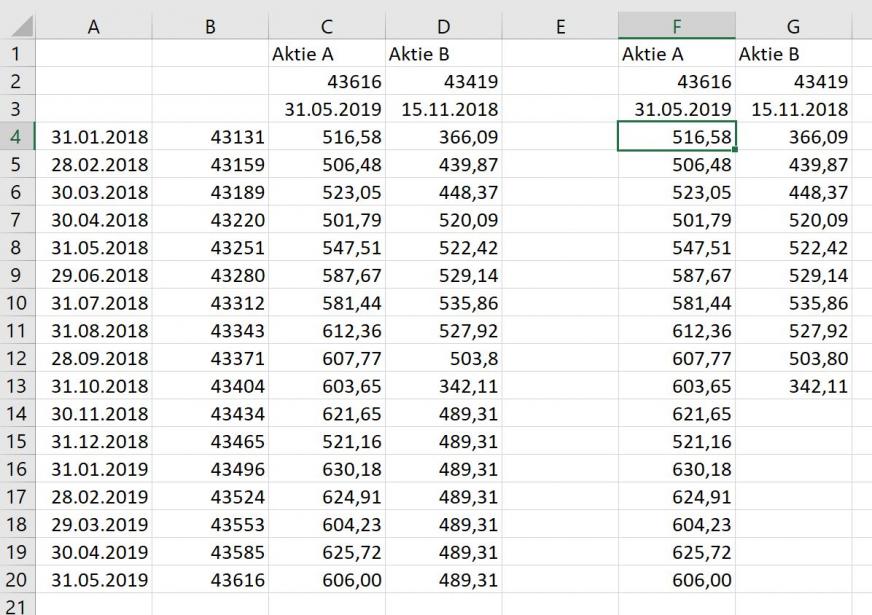
Task: Select row 4 header
Action: click(17, 137)
